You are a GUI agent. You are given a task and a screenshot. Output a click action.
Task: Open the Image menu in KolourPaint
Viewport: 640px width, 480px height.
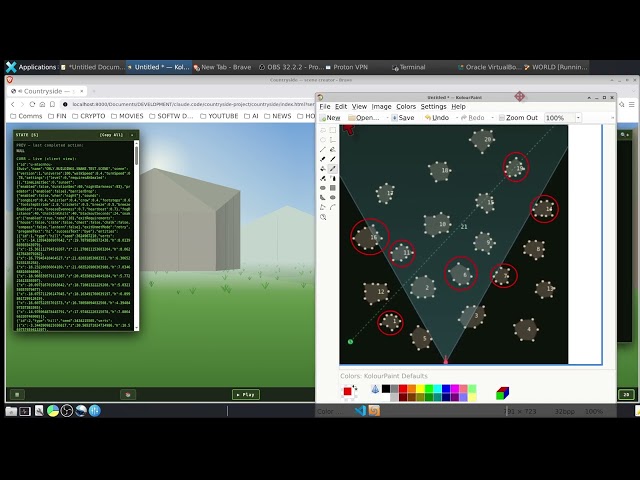[381, 107]
